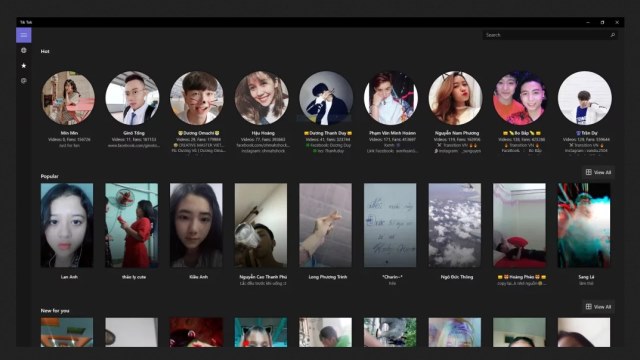Open first New for you thumbnail with orange ceiling

(67, 332)
